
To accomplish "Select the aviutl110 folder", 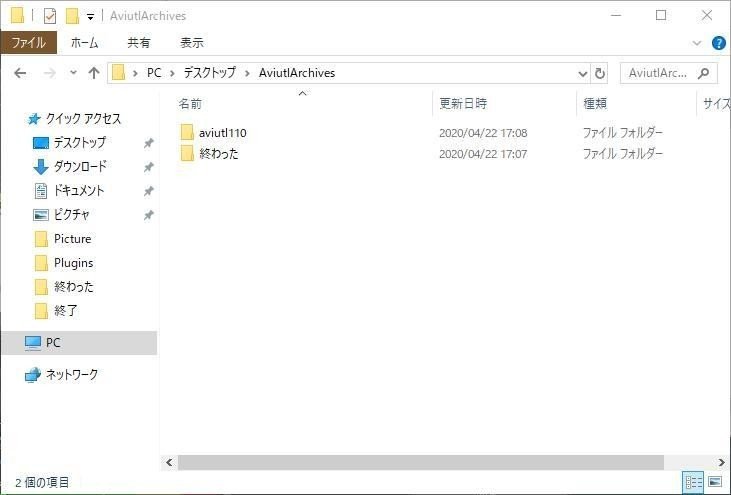I will (x=222, y=133).
